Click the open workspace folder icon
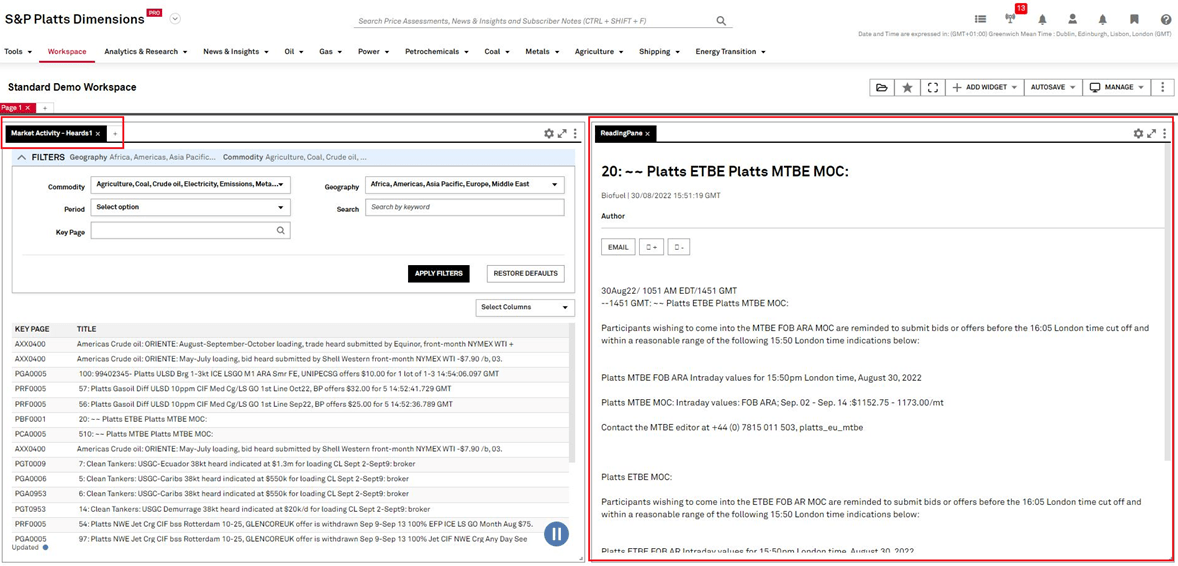The height and width of the screenshot is (566, 1178). pos(881,87)
